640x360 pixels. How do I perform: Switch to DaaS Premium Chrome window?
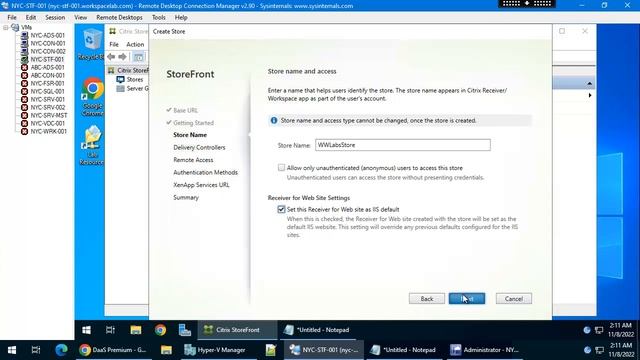[x=113, y=350]
